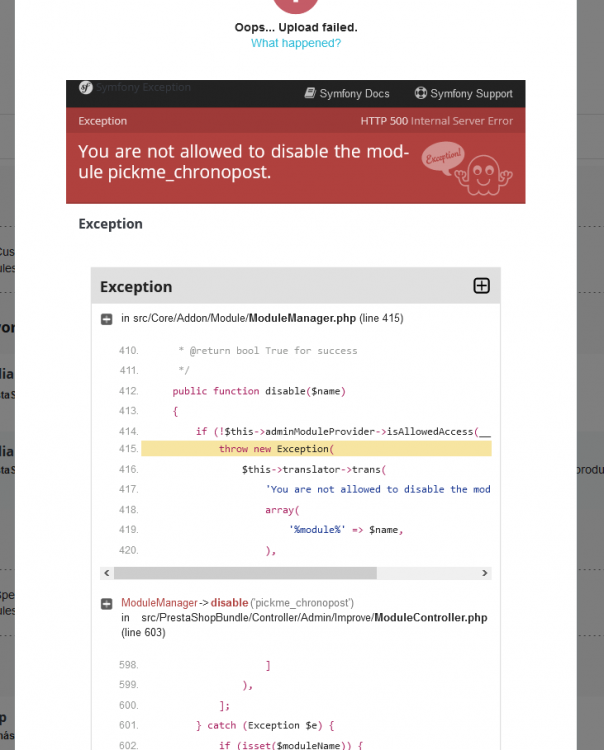
Task: Click the ModuleController.php file path
Action: pos(314,618)
